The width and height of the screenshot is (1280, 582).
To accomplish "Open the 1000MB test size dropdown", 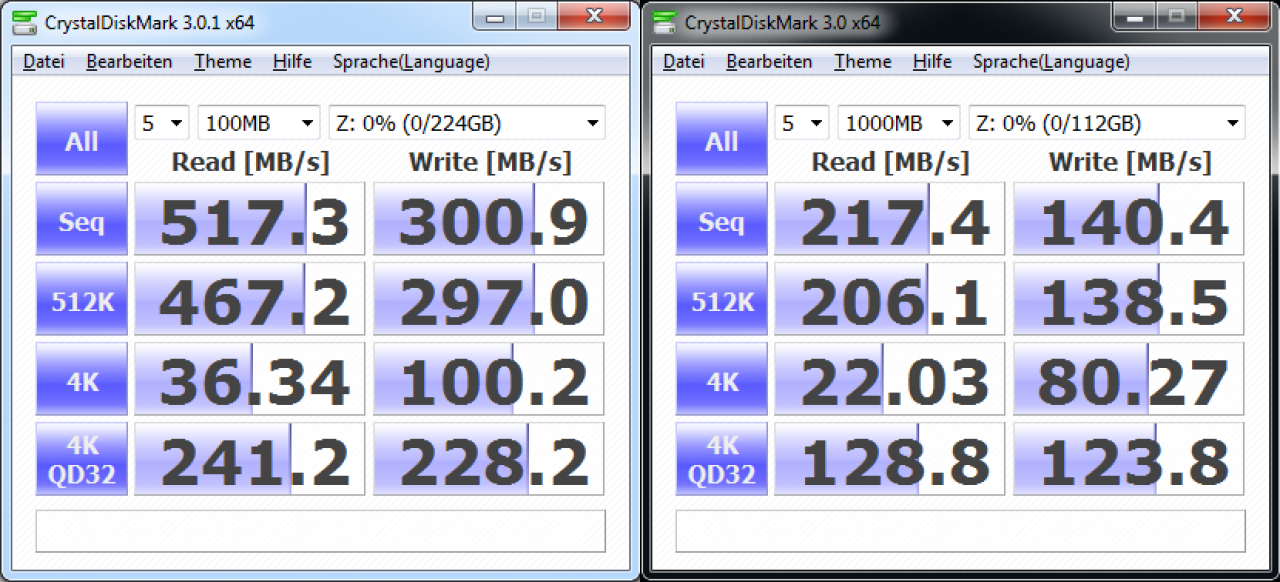I will point(899,123).
